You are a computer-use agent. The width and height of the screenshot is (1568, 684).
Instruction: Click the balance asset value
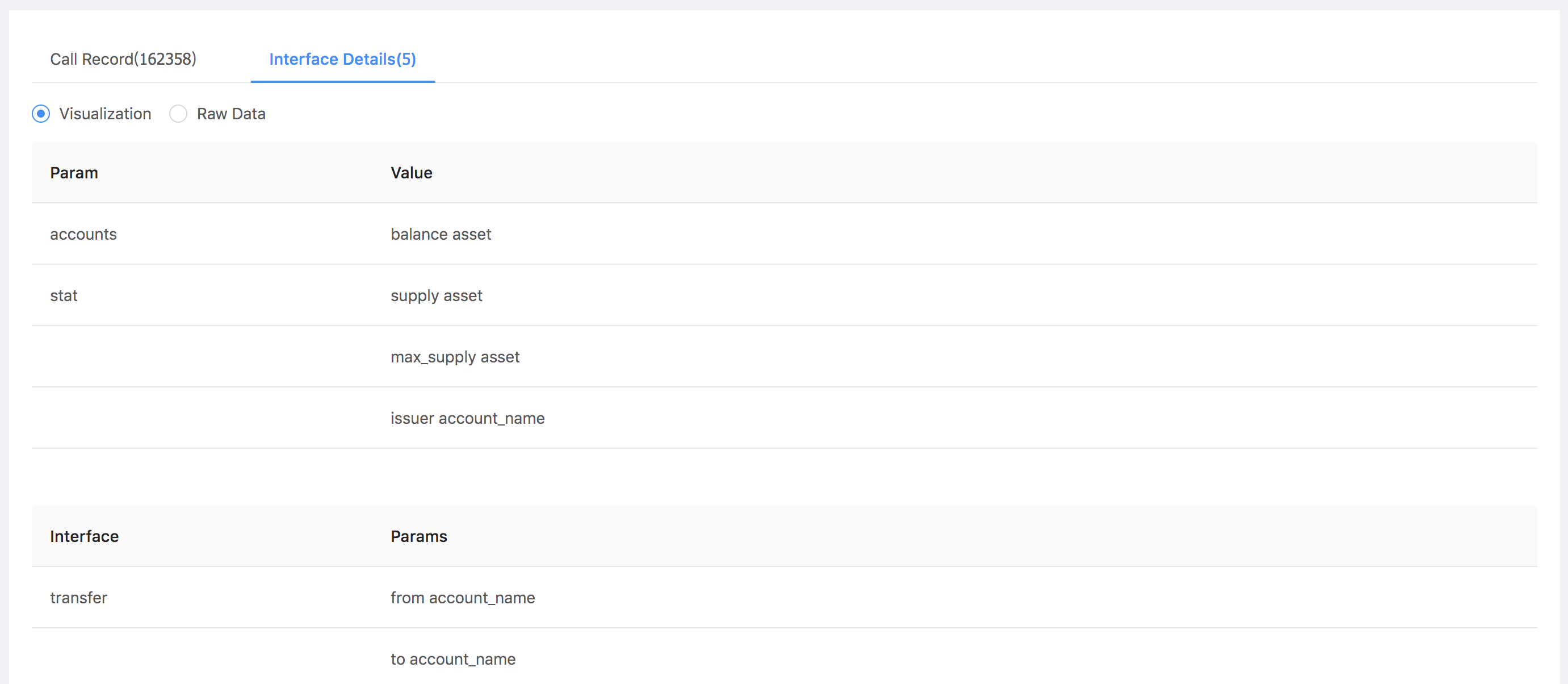click(x=441, y=235)
